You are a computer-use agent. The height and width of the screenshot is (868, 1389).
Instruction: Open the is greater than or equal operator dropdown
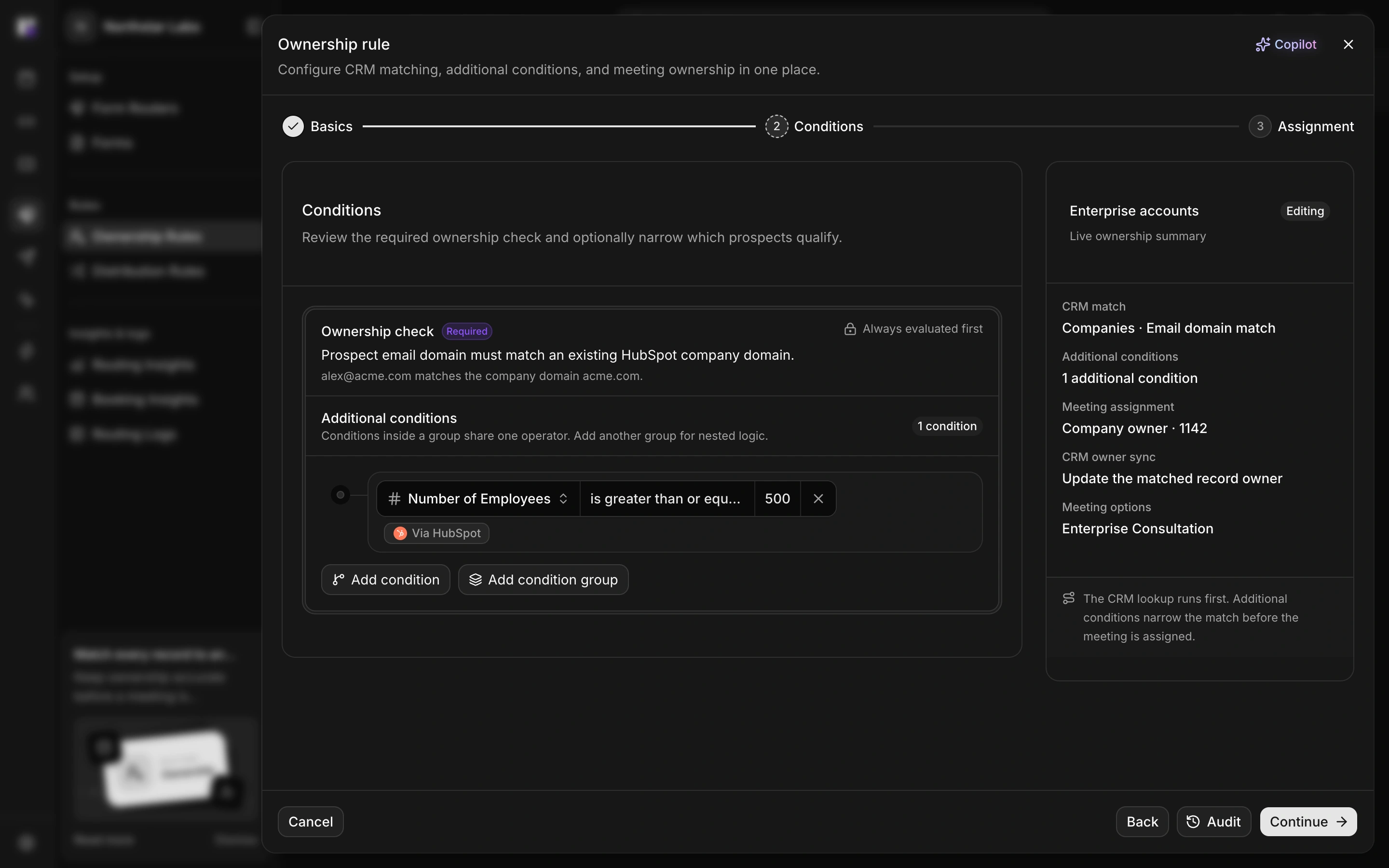[x=667, y=498]
